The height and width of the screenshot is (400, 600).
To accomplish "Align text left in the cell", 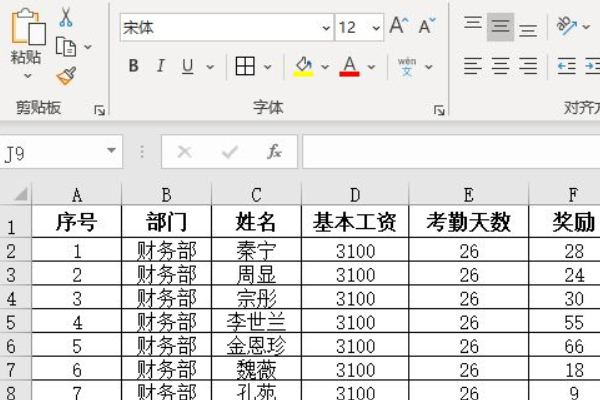I will 473,66.
